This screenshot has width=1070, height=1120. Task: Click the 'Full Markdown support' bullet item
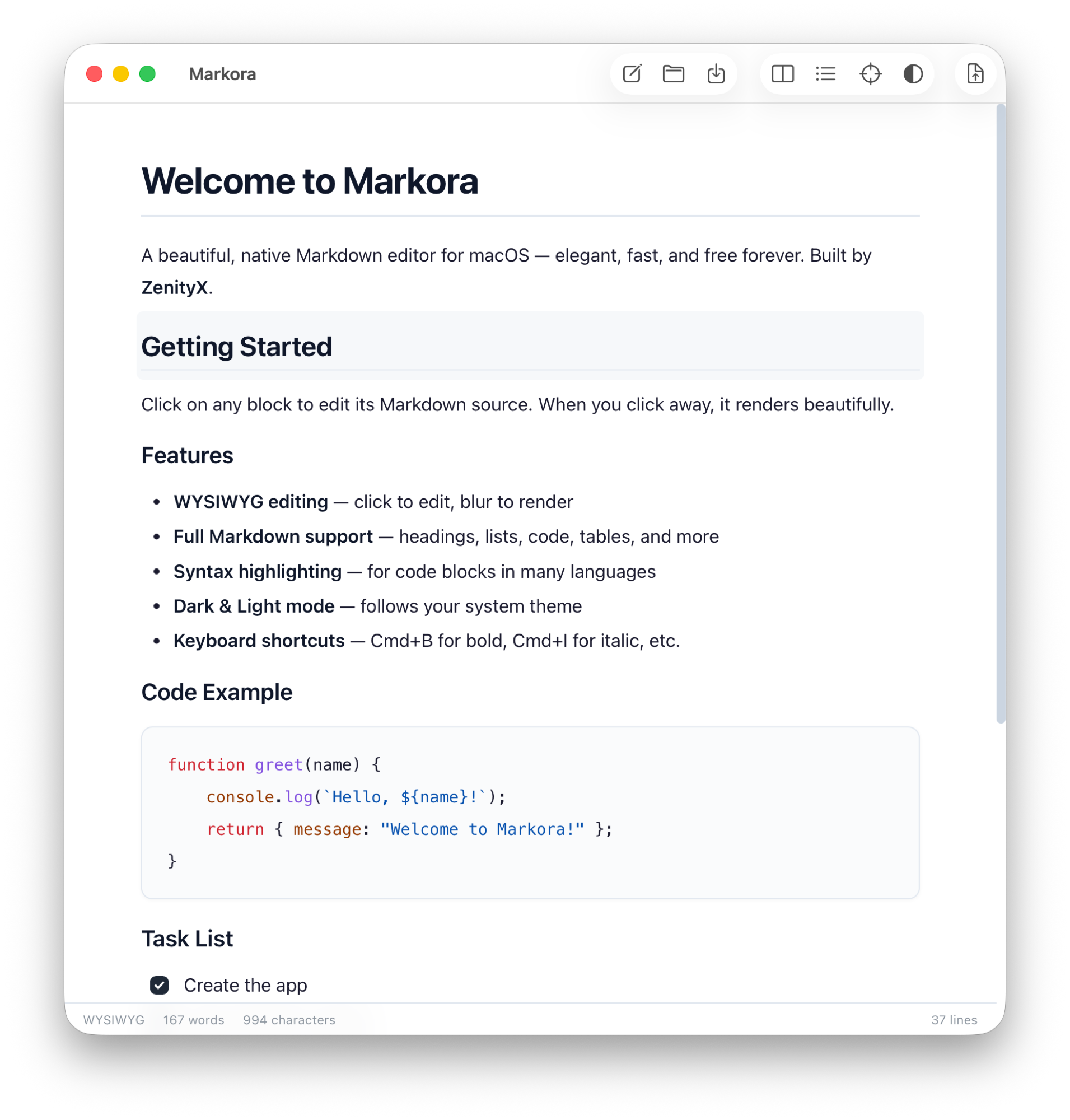pyautogui.click(x=446, y=537)
